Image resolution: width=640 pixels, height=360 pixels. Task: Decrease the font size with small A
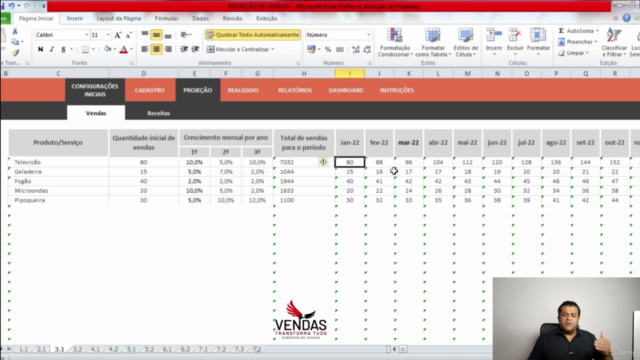point(128,35)
